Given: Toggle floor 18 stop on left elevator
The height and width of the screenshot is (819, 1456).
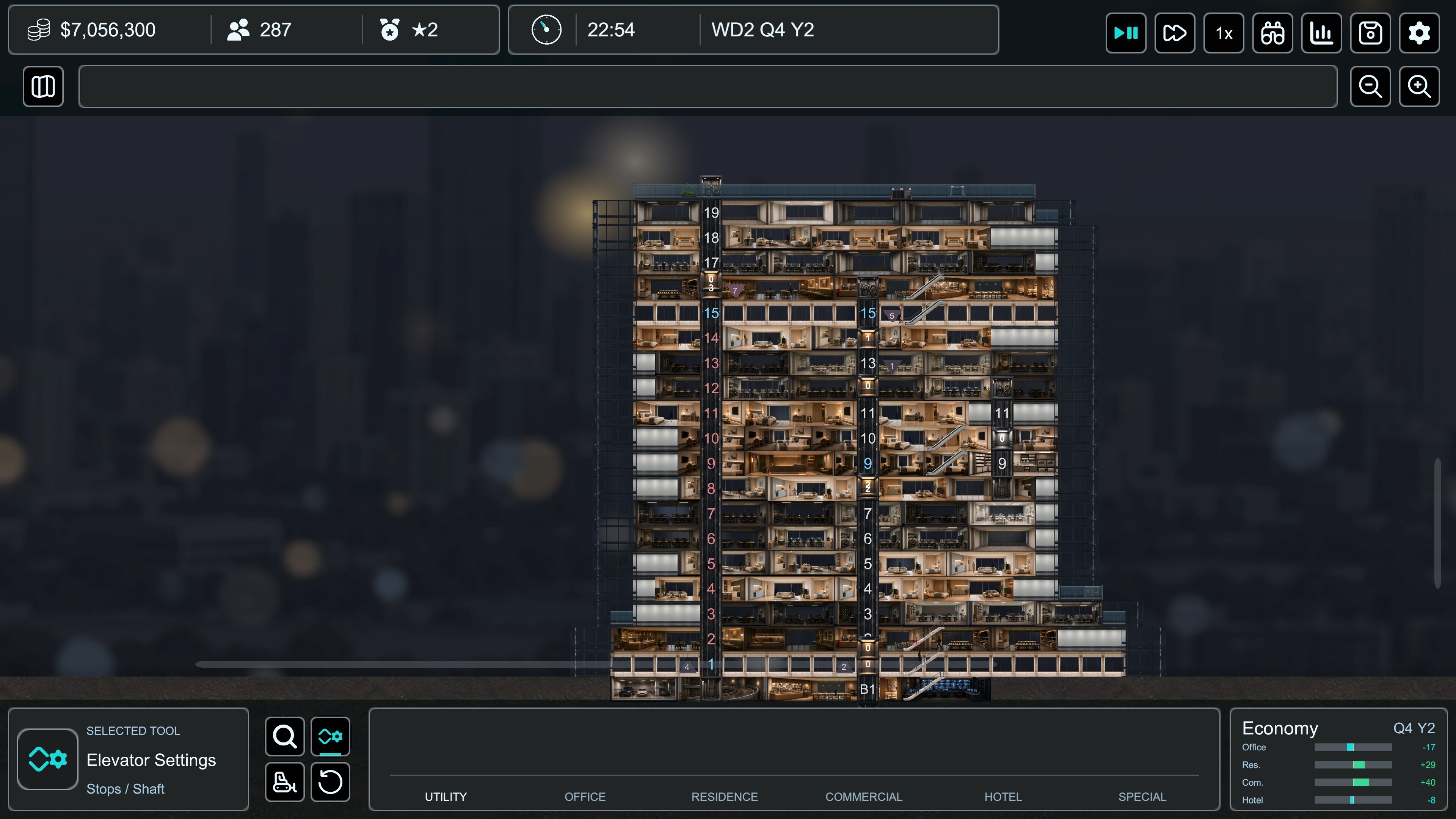Looking at the screenshot, I should click(x=711, y=237).
